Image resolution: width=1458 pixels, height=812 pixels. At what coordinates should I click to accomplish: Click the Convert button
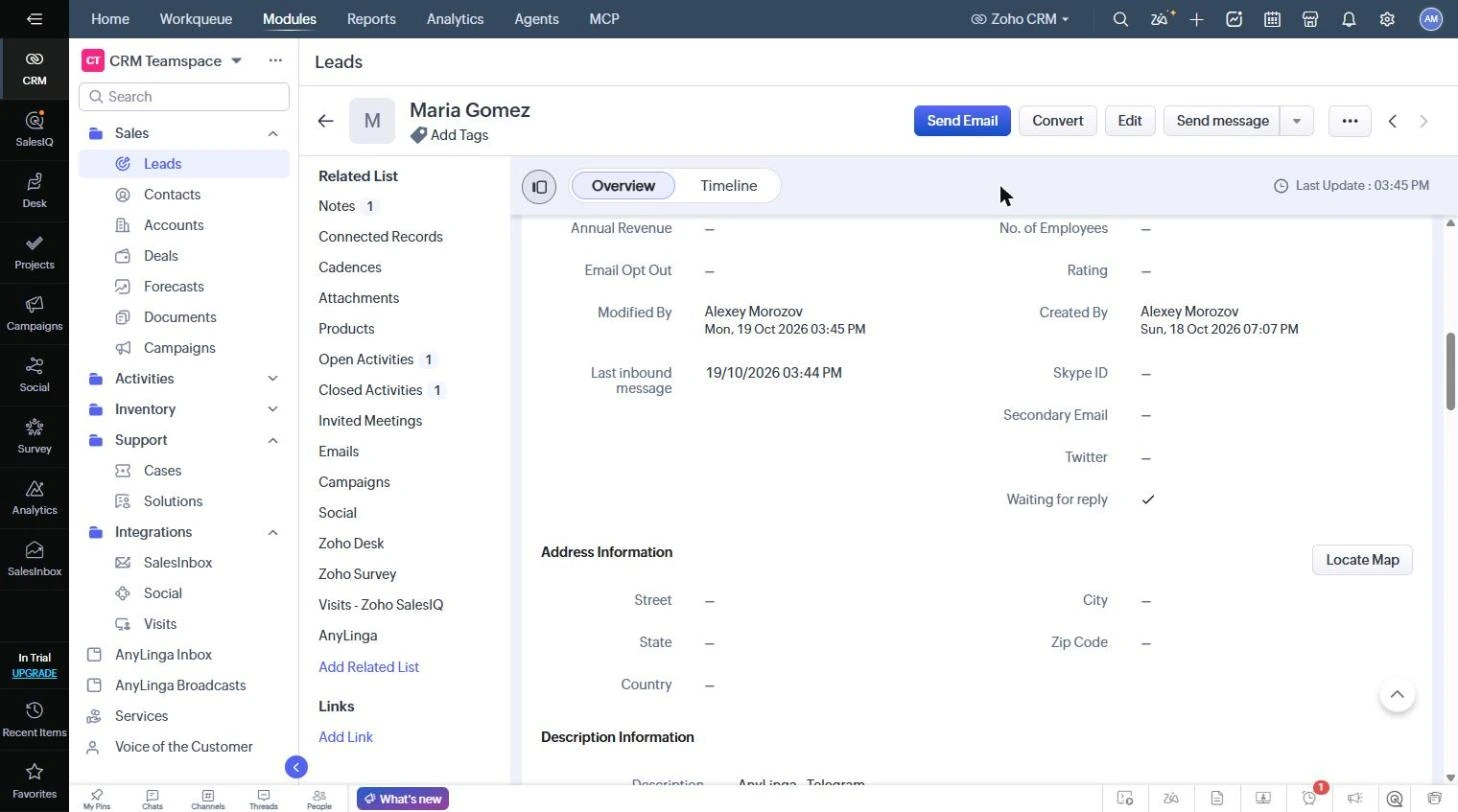click(1057, 121)
